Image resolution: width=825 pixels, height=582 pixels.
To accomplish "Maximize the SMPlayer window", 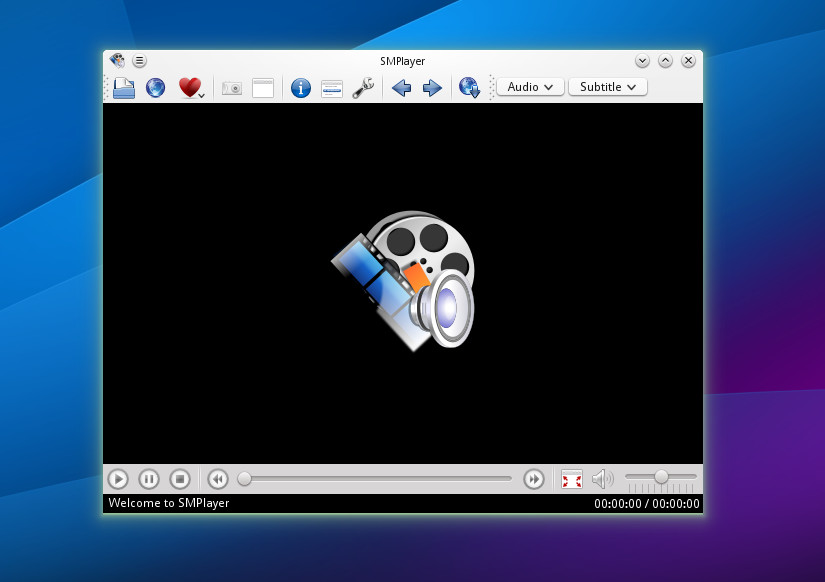I will [665, 61].
